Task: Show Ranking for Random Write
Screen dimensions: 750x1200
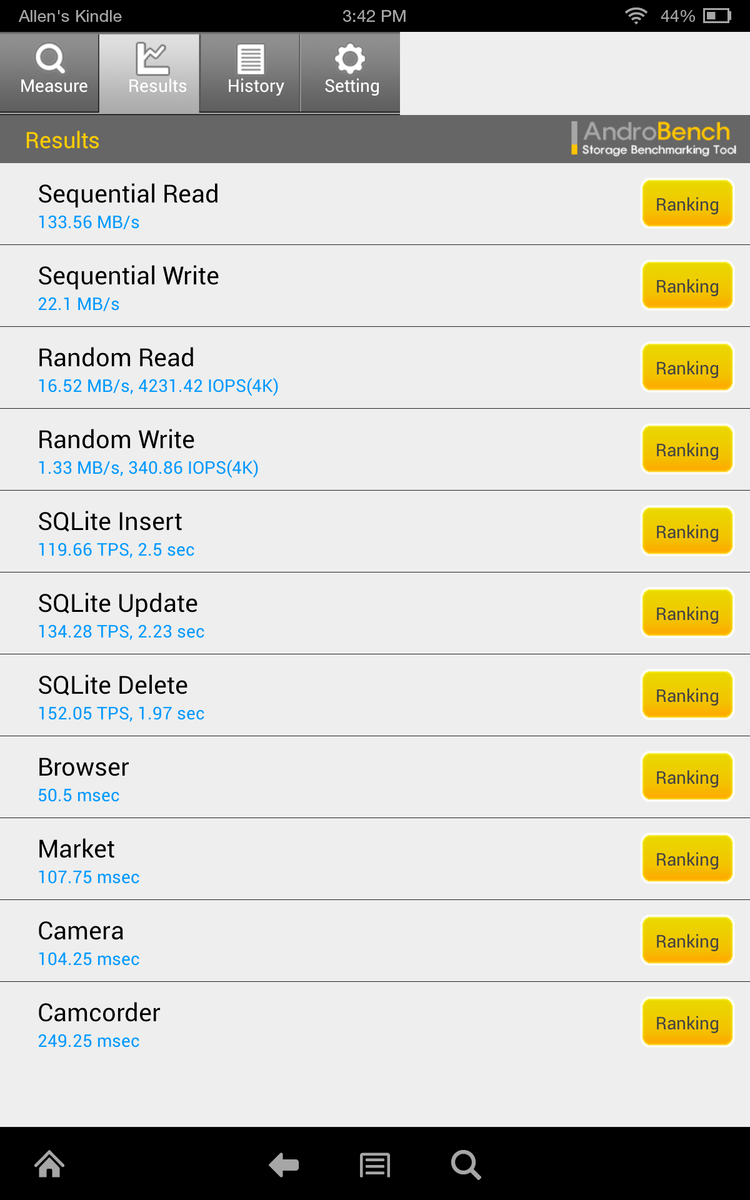Action: pyautogui.click(x=687, y=450)
